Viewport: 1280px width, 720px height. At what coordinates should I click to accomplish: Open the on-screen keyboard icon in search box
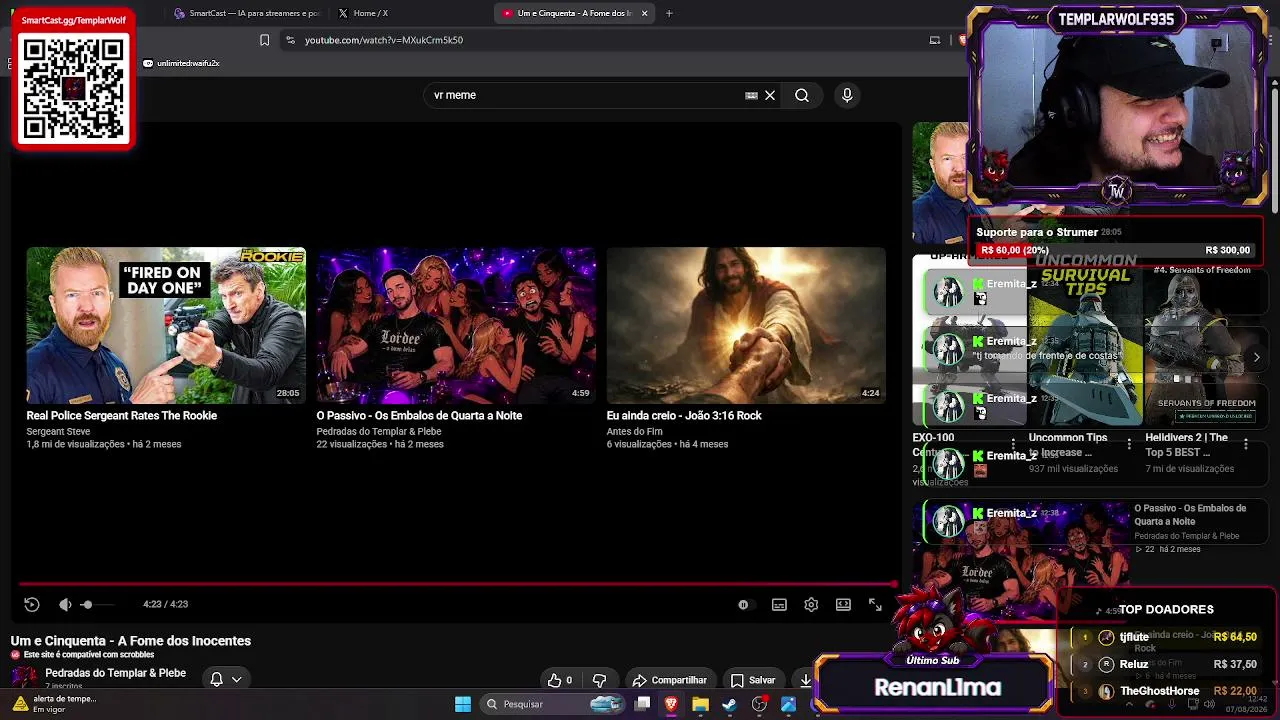(751, 95)
